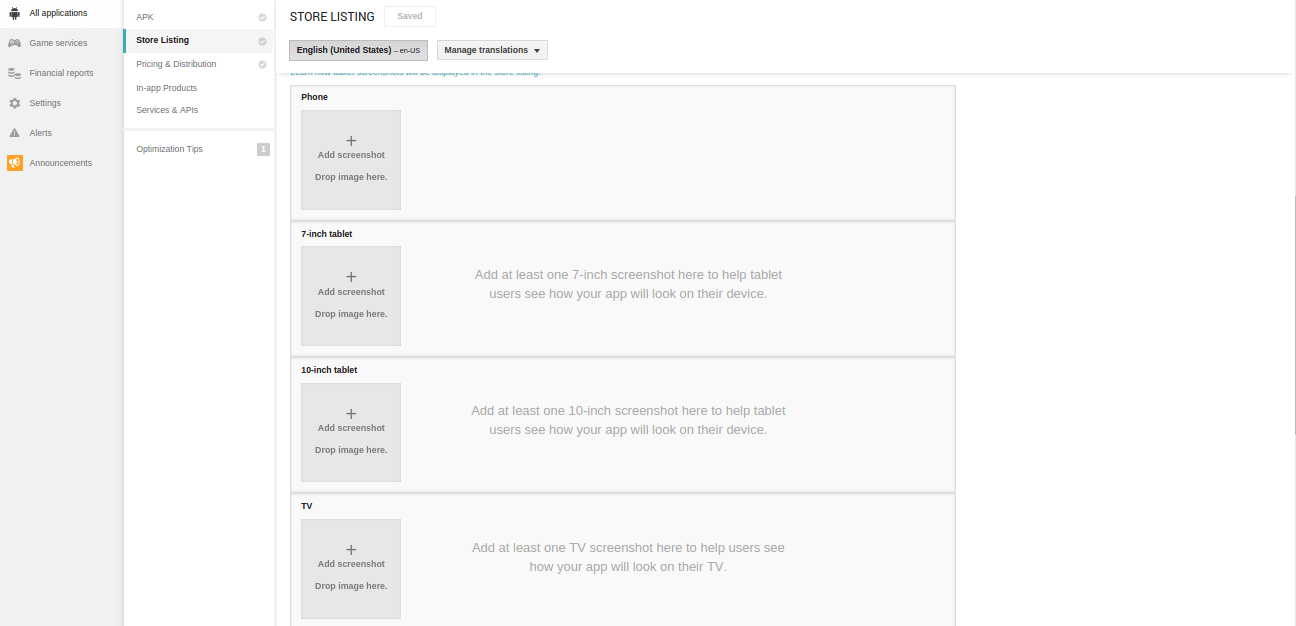
Task: Click the orange Announcements megaphone icon
Action: (14, 163)
